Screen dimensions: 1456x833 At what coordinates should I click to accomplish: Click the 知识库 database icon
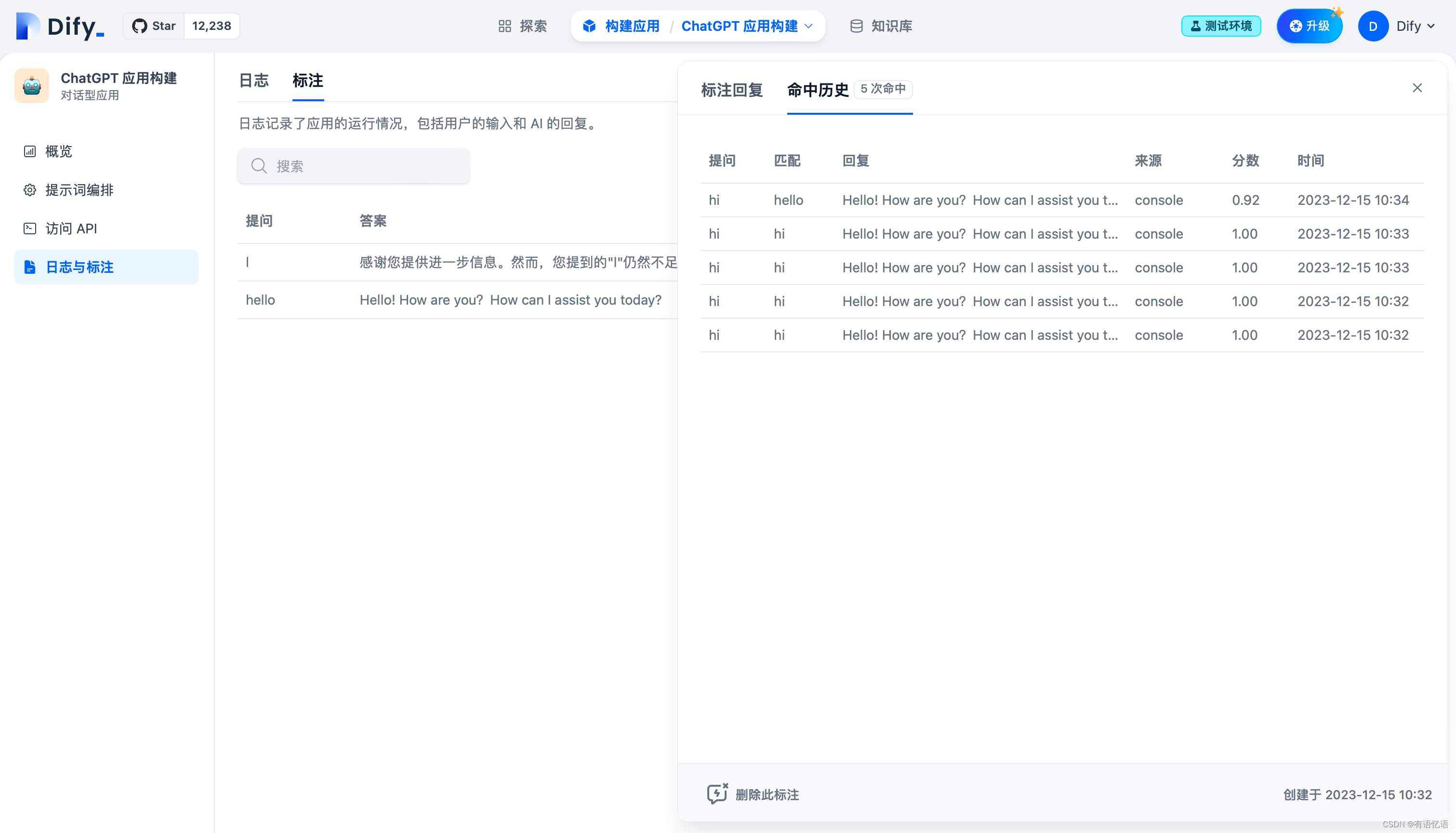click(x=856, y=27)
